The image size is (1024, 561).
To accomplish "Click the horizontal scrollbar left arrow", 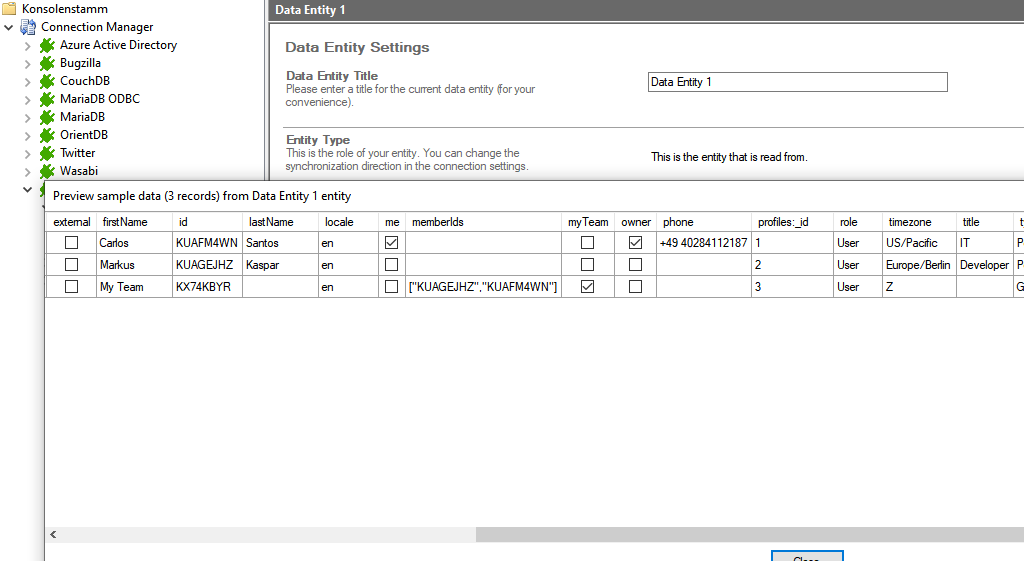I will click(53, 535).
